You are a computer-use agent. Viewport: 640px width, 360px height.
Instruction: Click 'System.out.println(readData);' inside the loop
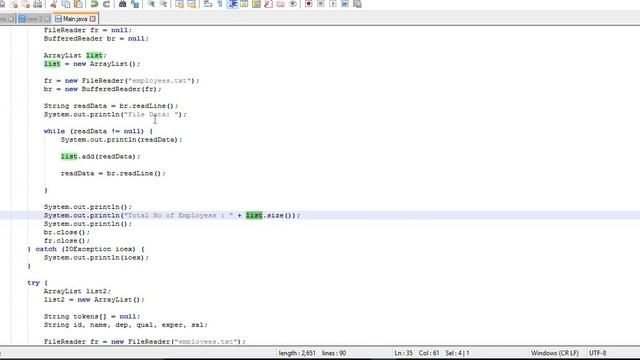(x=122, y=140)
